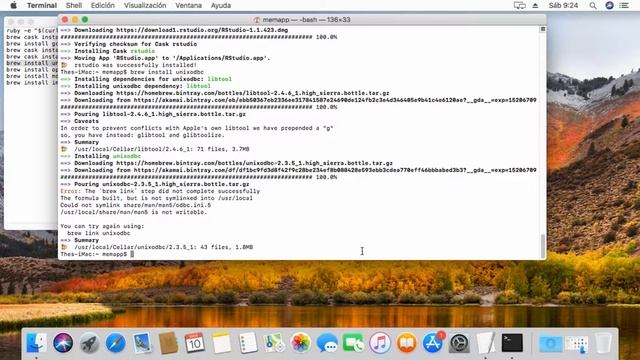Open the Visualización menu

[145, 5]
